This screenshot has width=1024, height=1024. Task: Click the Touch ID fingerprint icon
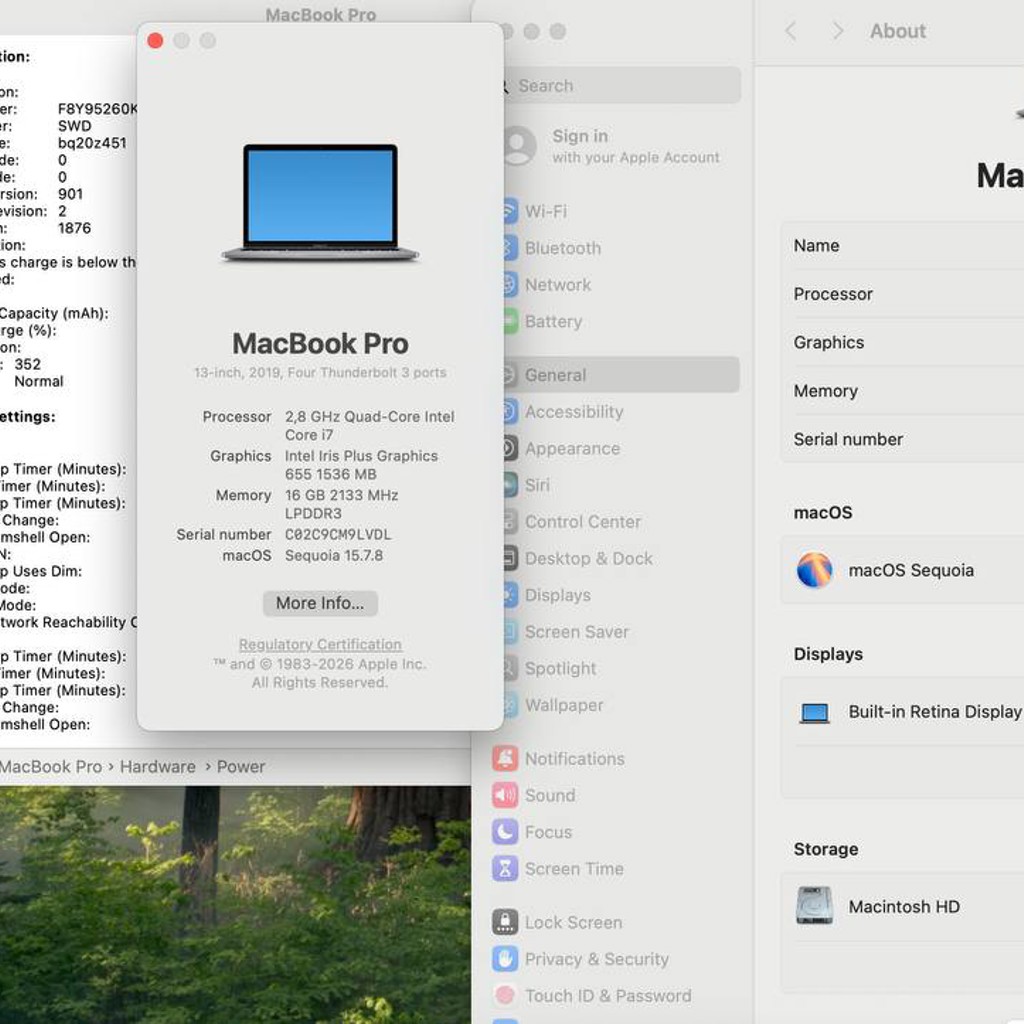(505, 995)
